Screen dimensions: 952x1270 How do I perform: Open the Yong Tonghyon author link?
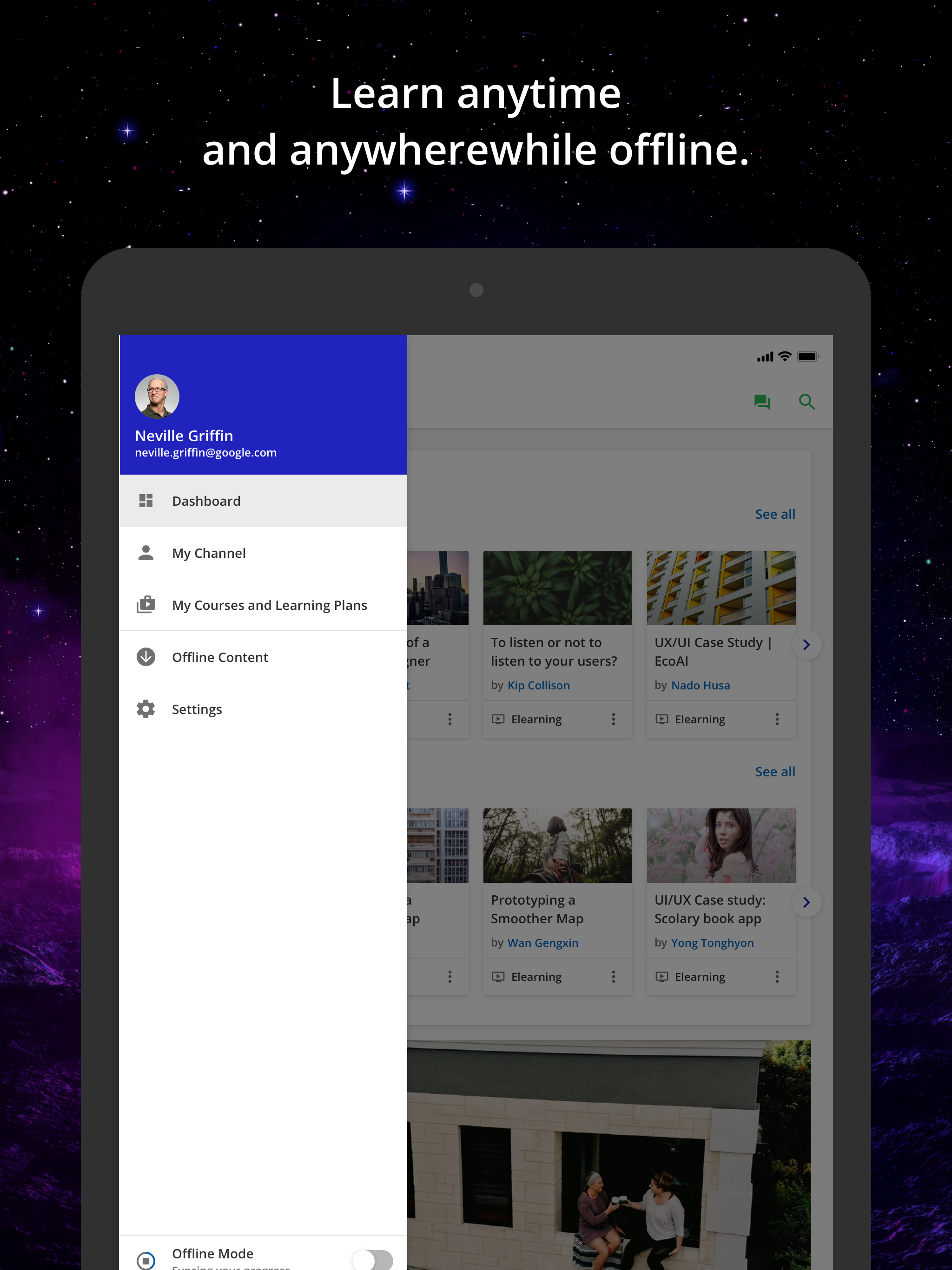coord(712,943)
